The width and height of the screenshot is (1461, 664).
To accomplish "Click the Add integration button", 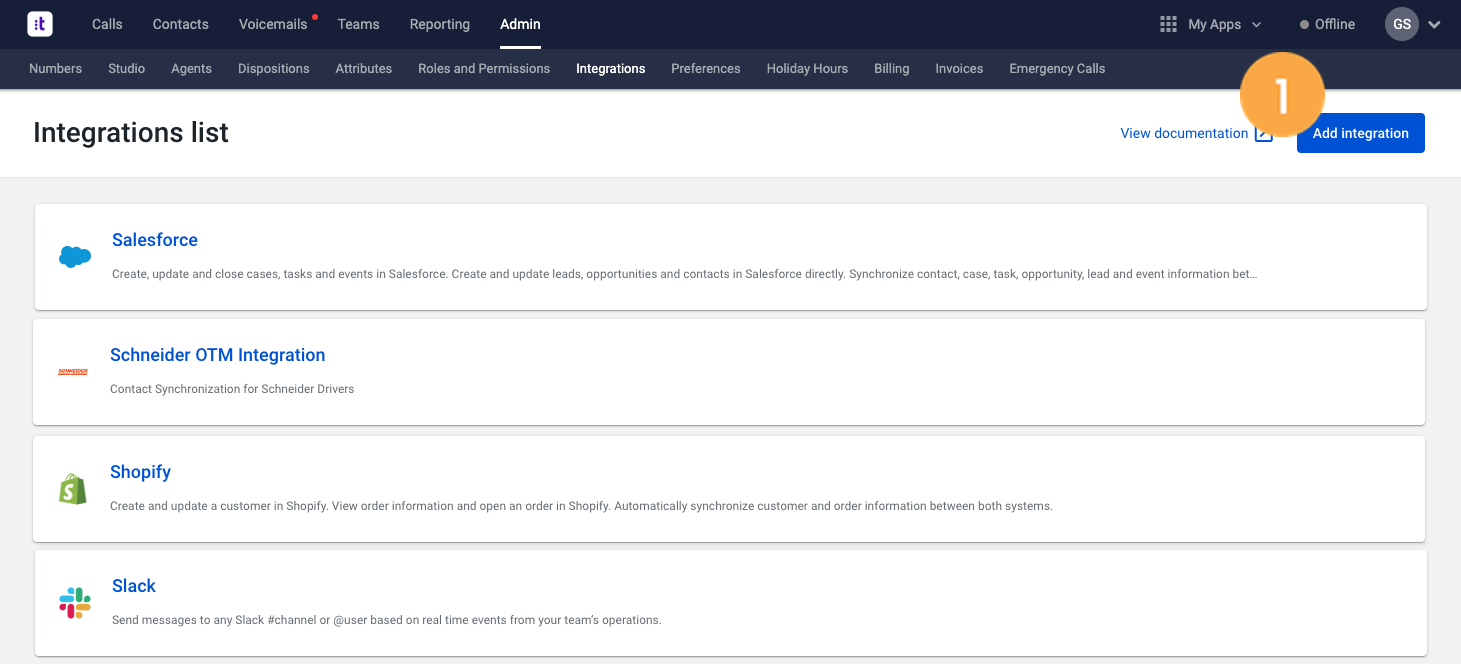I will click(1361, 133).
